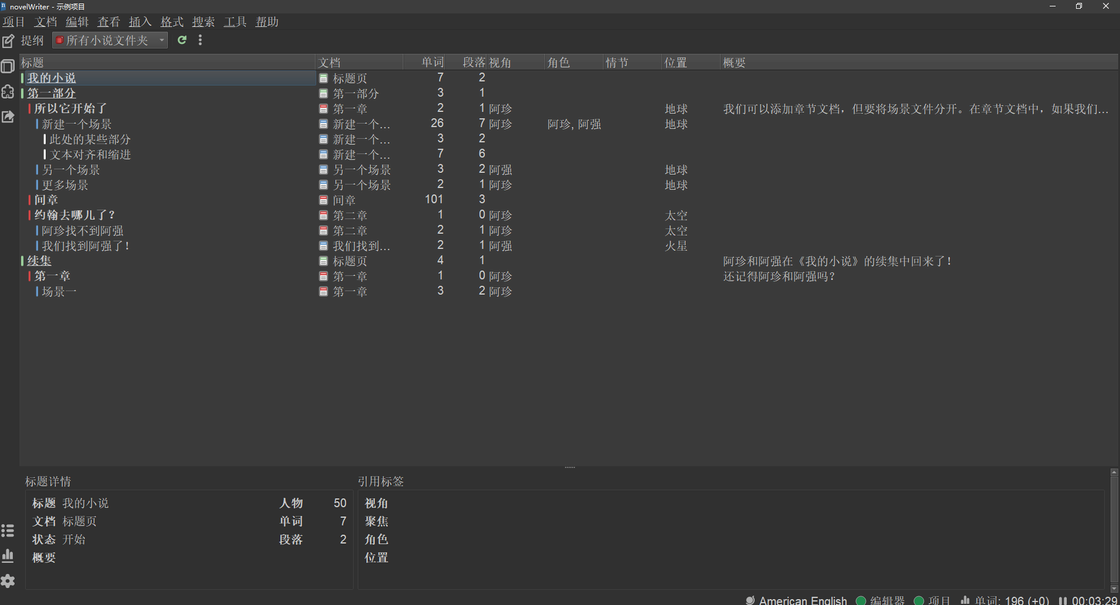Open the 查看 menu
This screenshot has width=1120, height=605.
109,22
